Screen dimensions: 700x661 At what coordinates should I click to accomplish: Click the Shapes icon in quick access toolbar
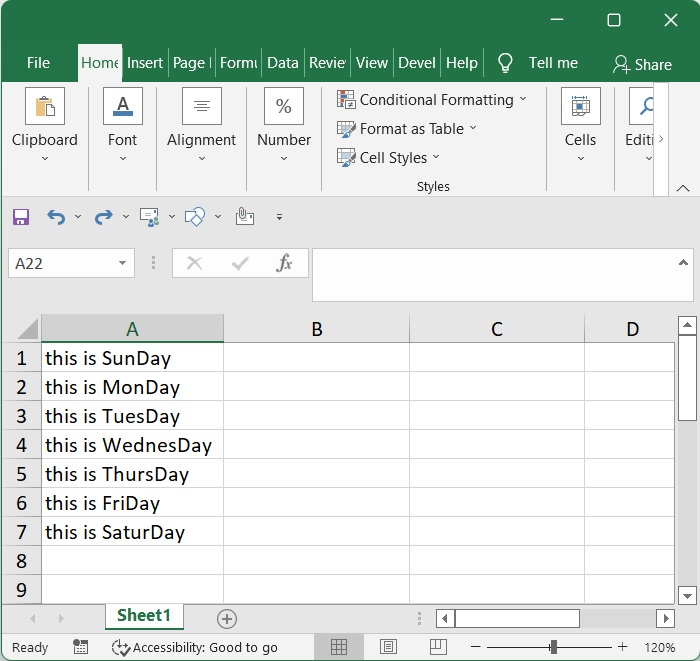tap(195, 217)
